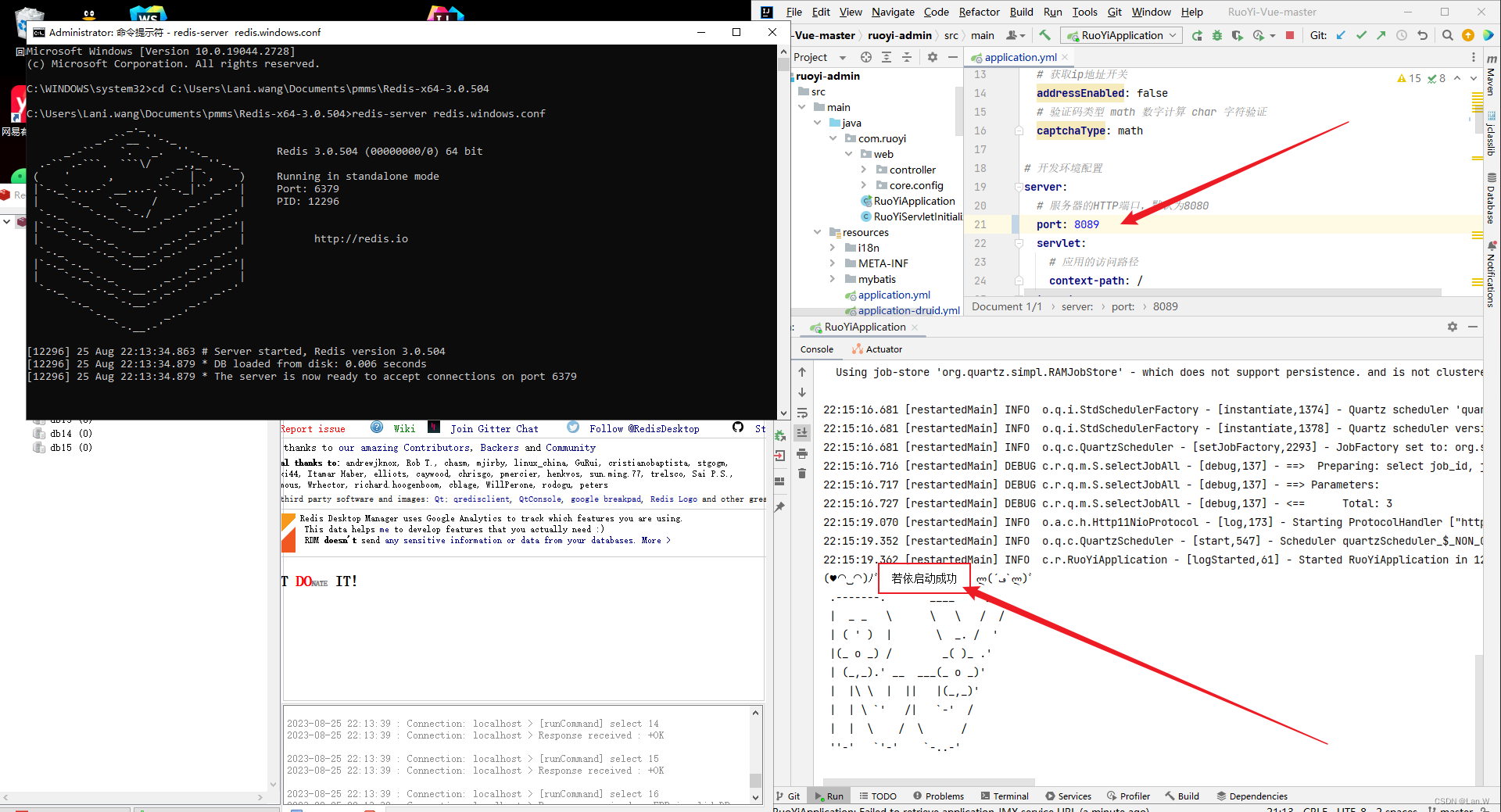Collapse all nodes in Project panel
Viewport: 1501px width, 812px height.
(x=907, y=57)
